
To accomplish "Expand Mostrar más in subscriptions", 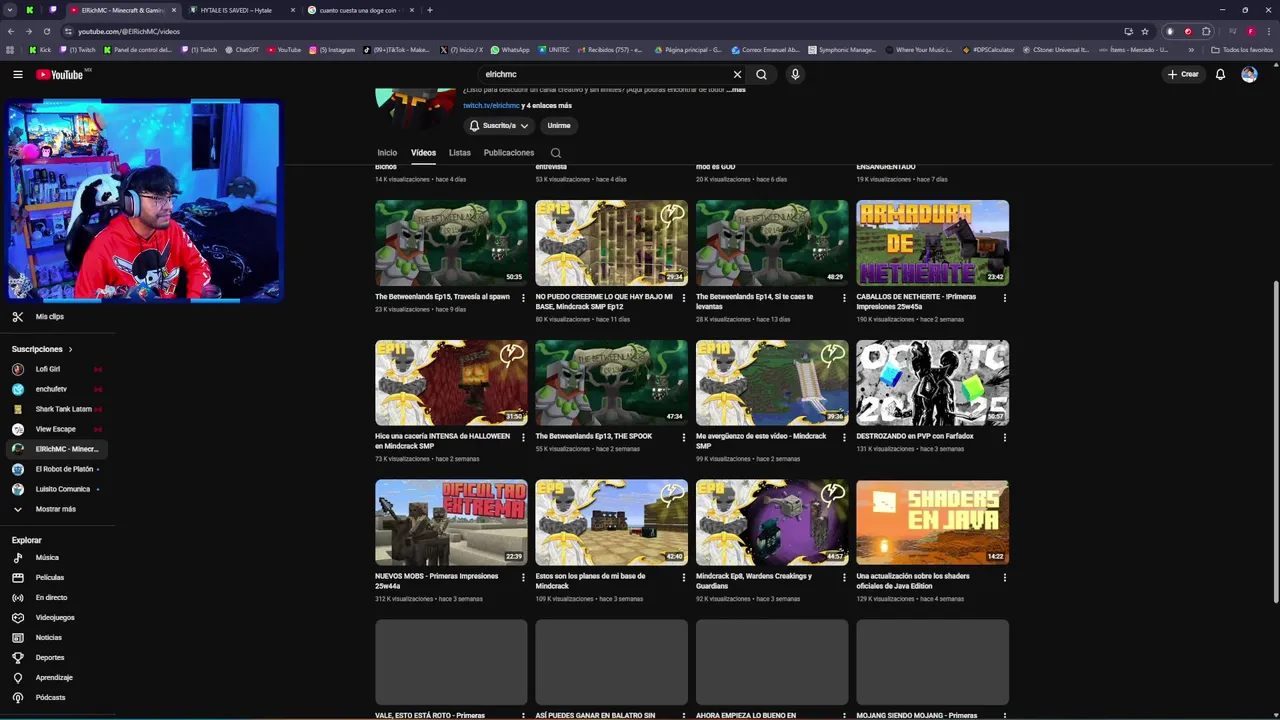I will [x=57, y=509].
